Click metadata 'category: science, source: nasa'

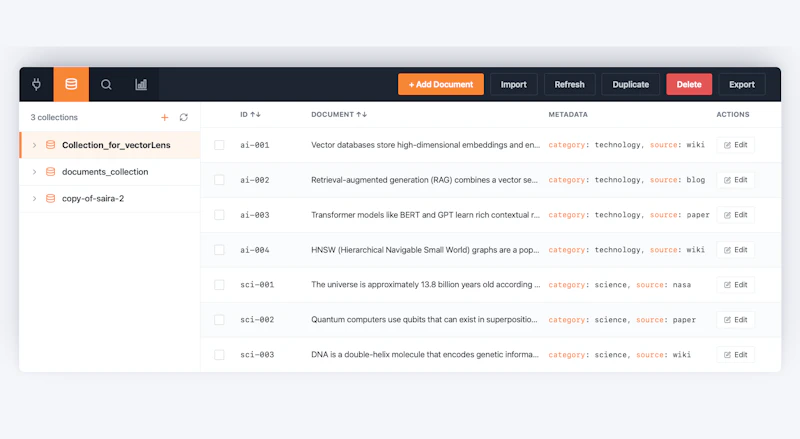tap(619, 285)
